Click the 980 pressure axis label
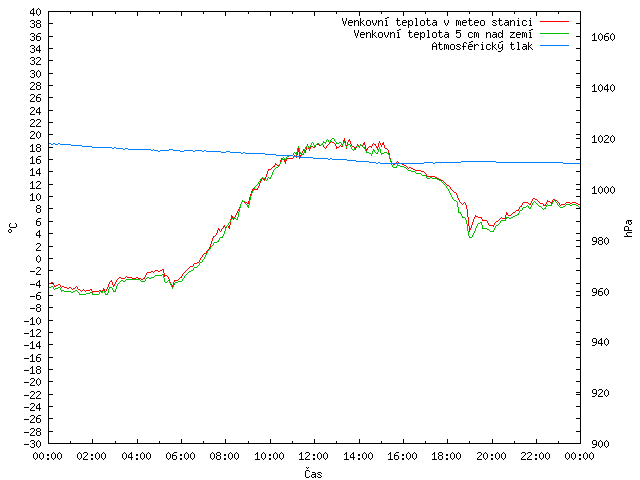The image size is (640, 480). (600, 241)
